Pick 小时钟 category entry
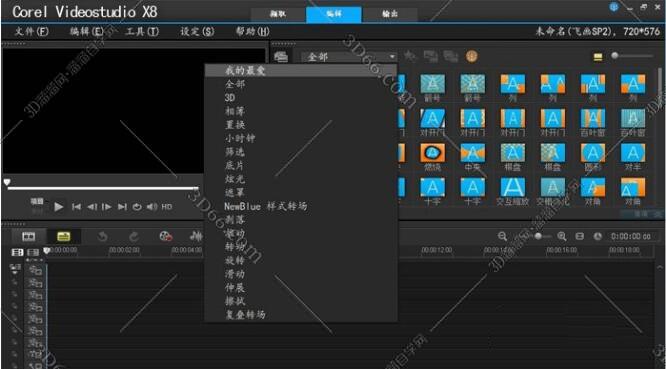This screenshot has height=369, width=666. [240, 138]
